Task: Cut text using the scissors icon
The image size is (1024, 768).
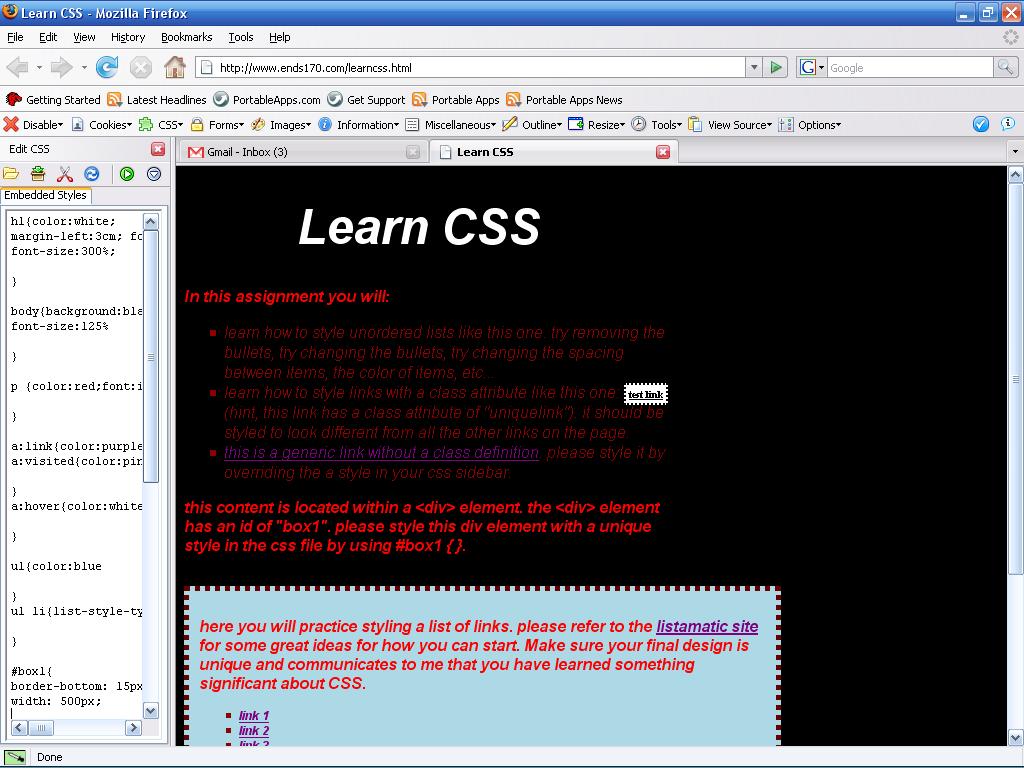Action: pos(64,173)
